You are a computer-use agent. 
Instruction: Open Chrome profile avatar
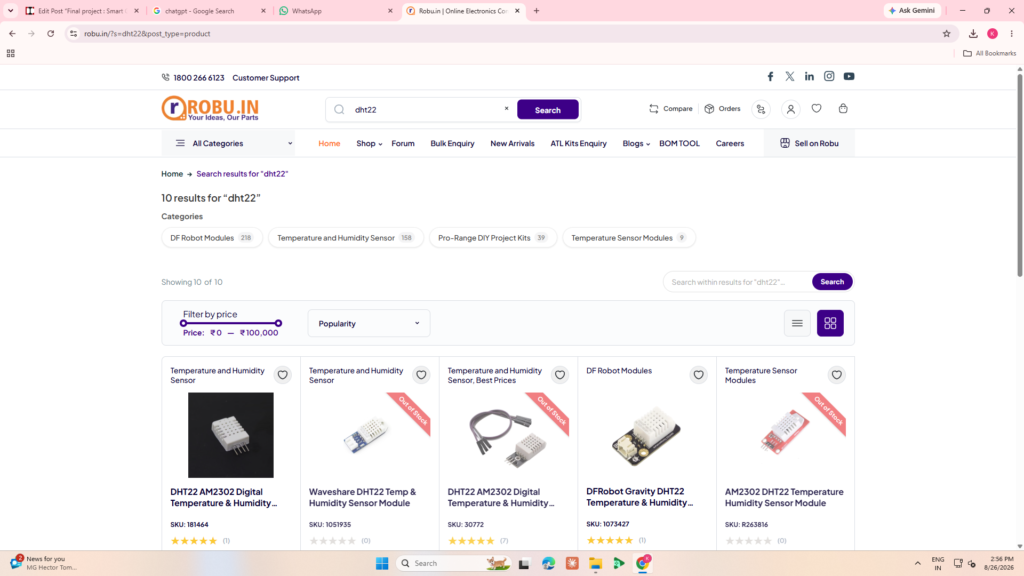(x=993, y=33)
